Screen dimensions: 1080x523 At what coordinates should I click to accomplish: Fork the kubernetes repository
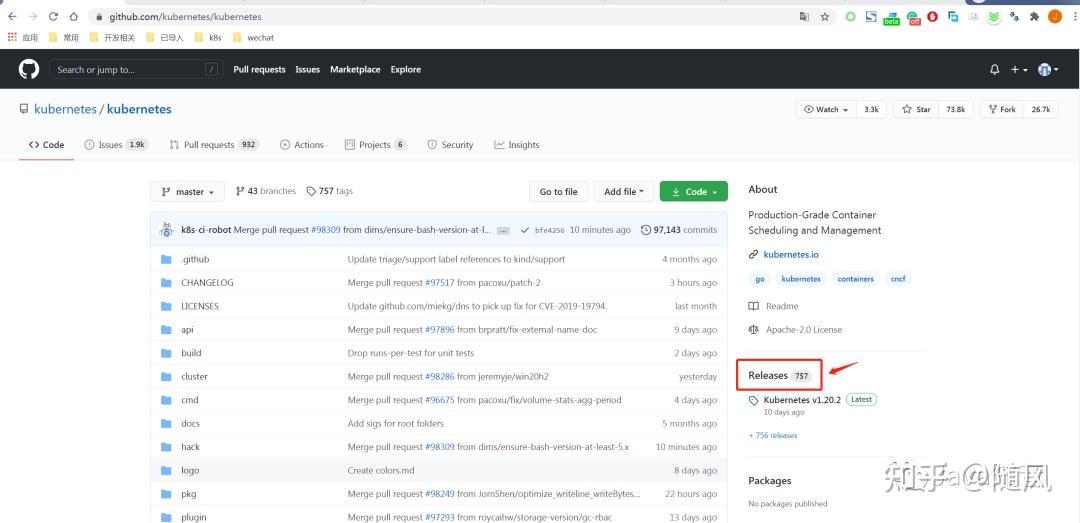pyautogui.click(x=1001, y=110)
